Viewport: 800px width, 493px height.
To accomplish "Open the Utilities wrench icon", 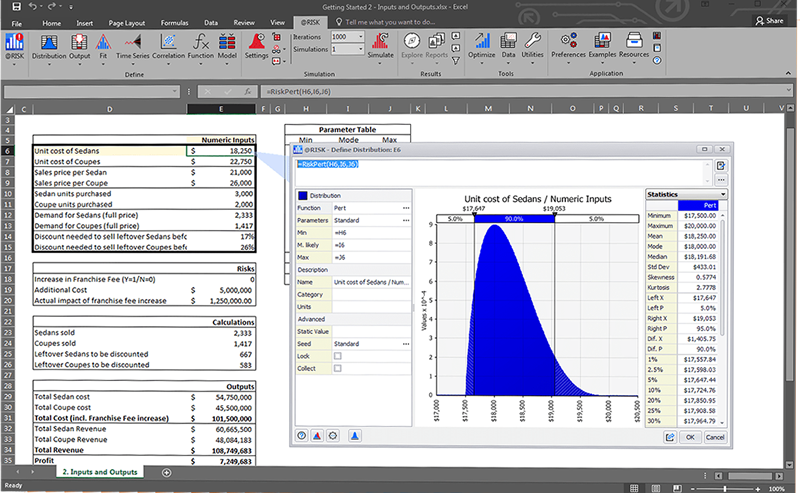I will 532,46.
